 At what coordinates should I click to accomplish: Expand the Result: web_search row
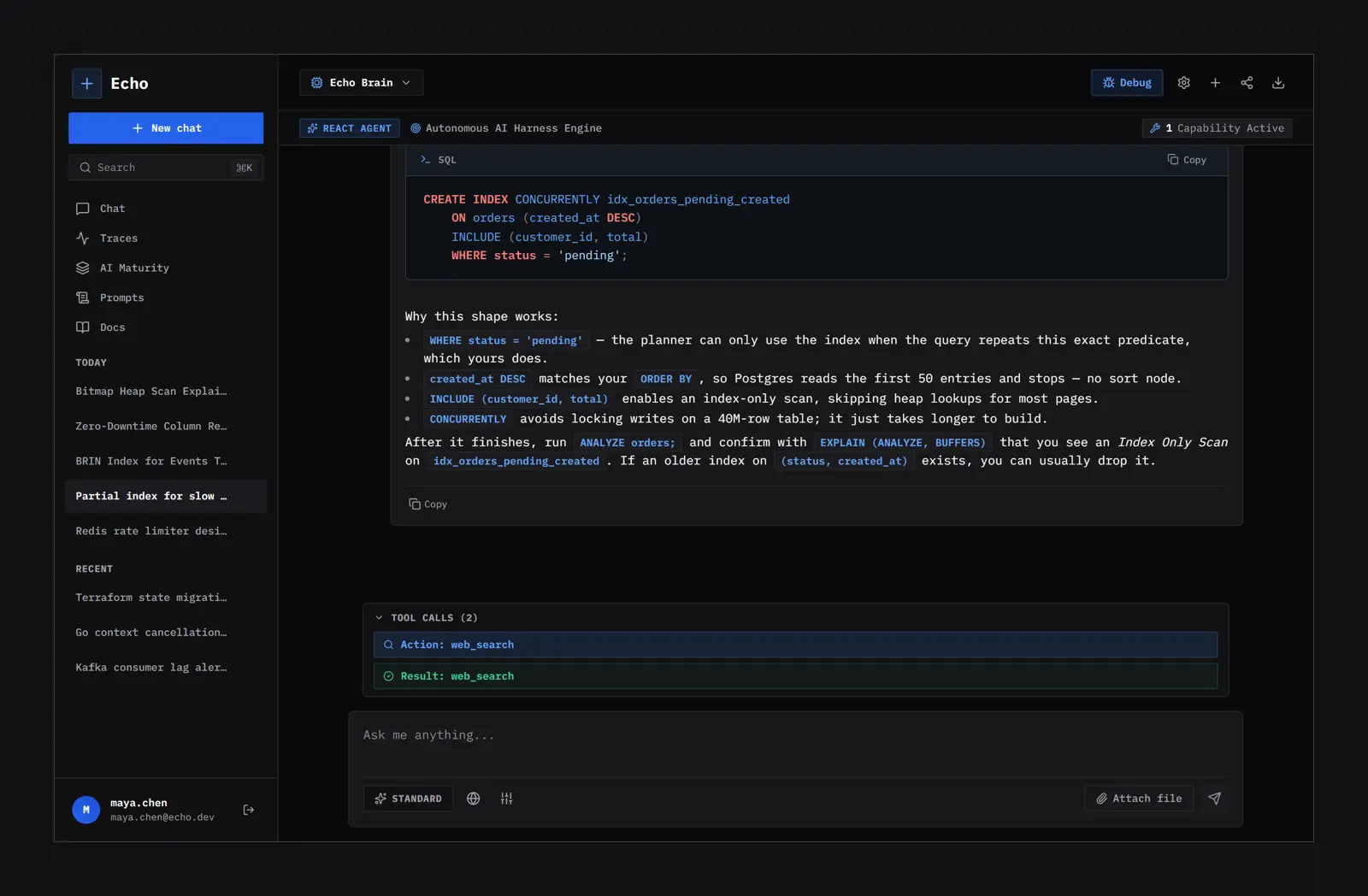tap(795, 676)
